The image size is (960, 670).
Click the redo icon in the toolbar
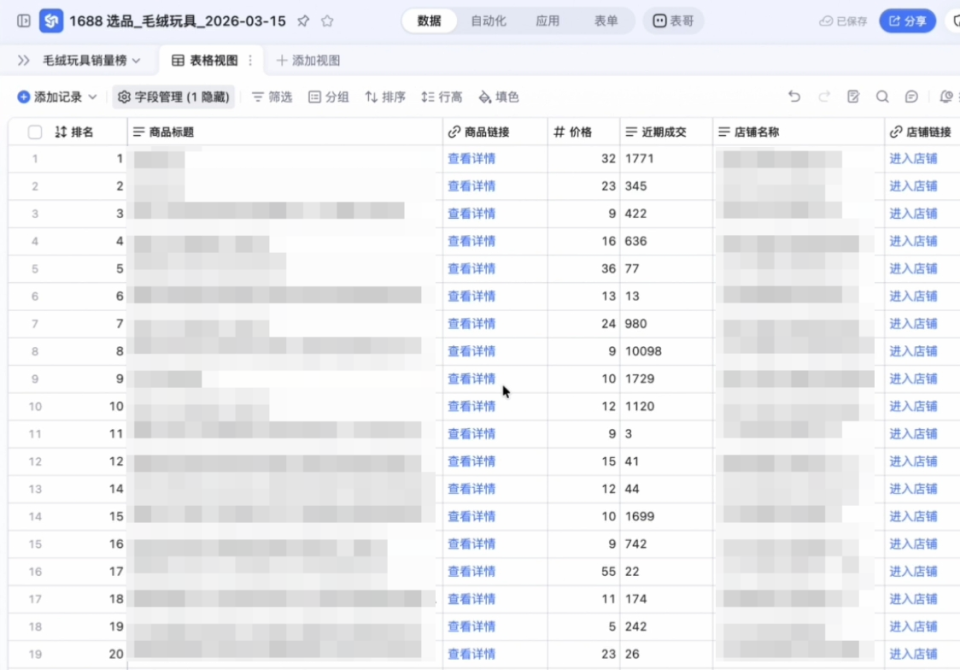tap(823, 97)
